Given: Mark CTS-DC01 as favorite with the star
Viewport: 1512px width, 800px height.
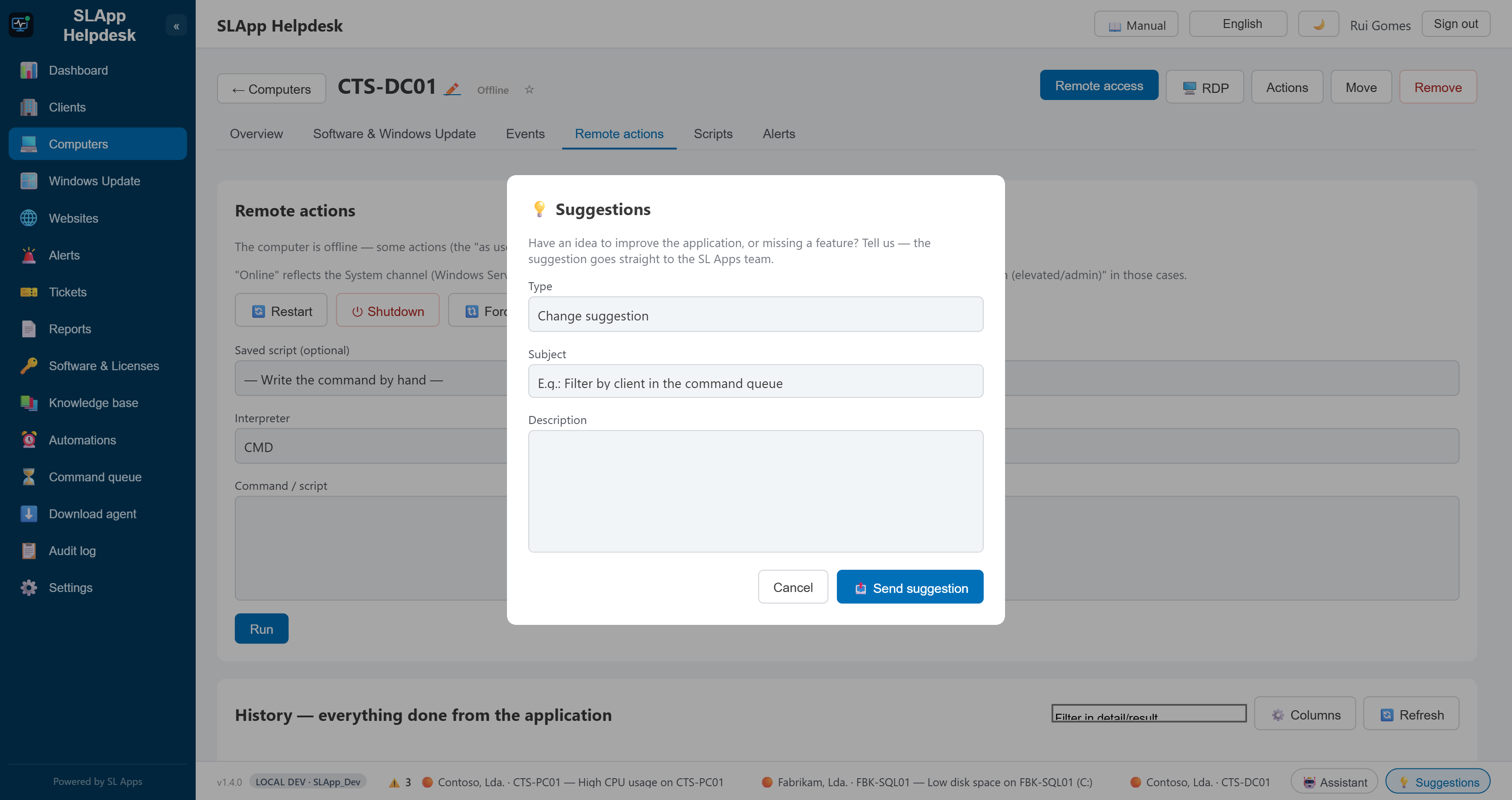Looking at the screenshot, I should (529, 89).
